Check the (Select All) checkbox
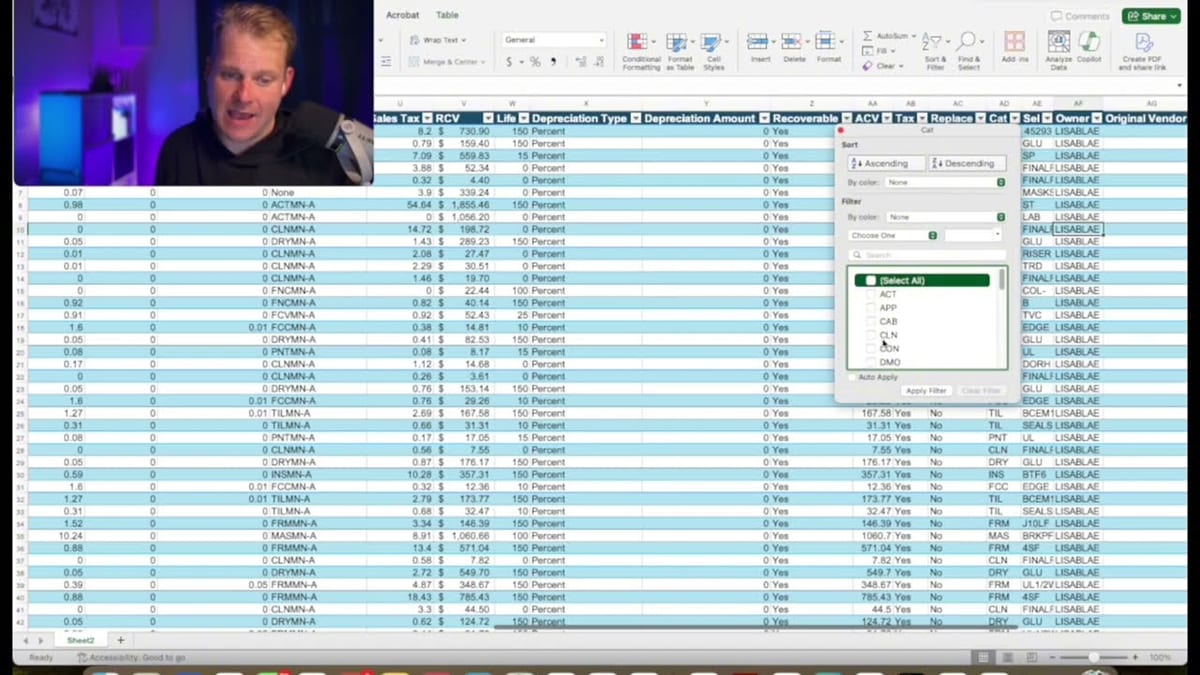 pos(871,281)
